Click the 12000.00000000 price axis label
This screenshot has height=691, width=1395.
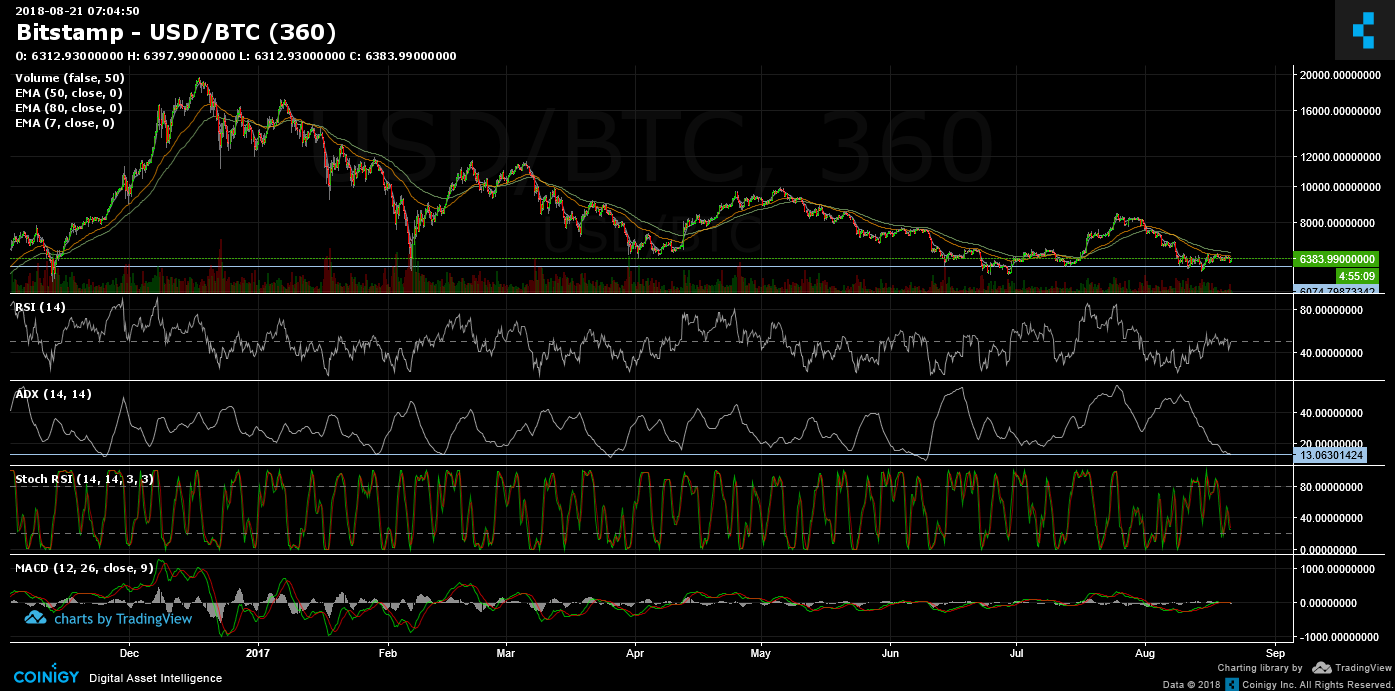click(x=1340, y=157)
